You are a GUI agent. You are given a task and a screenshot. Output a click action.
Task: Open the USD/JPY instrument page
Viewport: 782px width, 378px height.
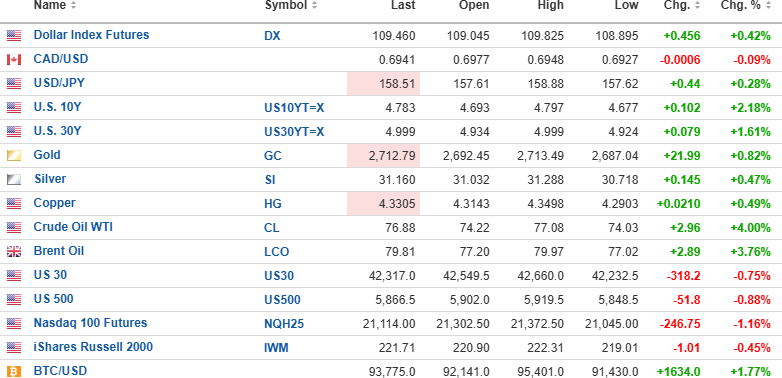59,83
